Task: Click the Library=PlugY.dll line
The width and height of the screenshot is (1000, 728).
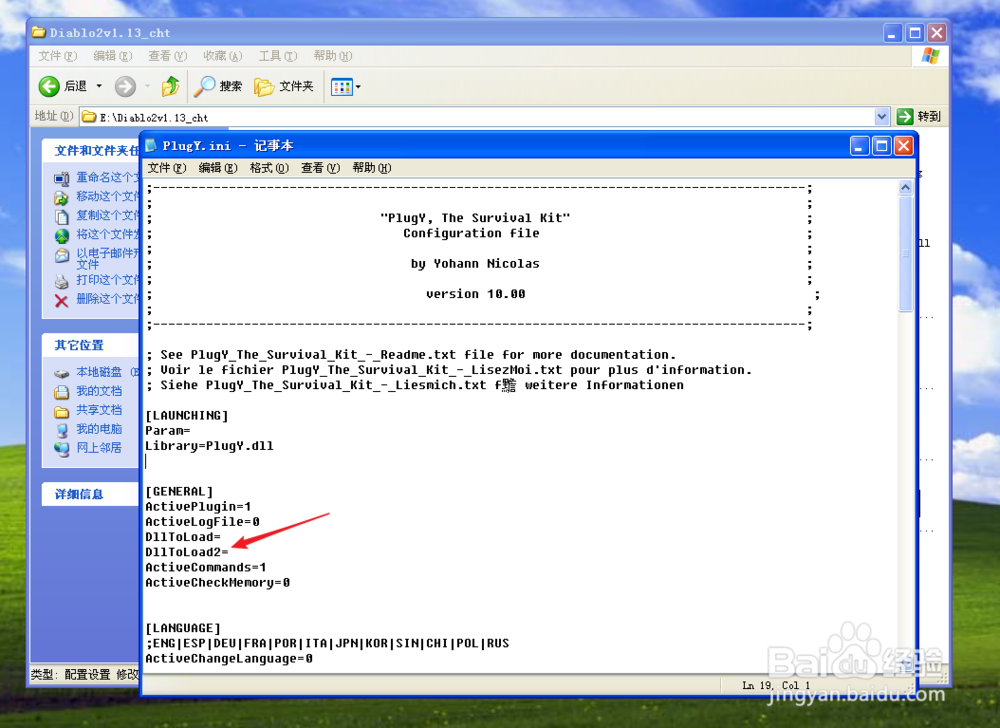Action: click(x=209, y=446)
